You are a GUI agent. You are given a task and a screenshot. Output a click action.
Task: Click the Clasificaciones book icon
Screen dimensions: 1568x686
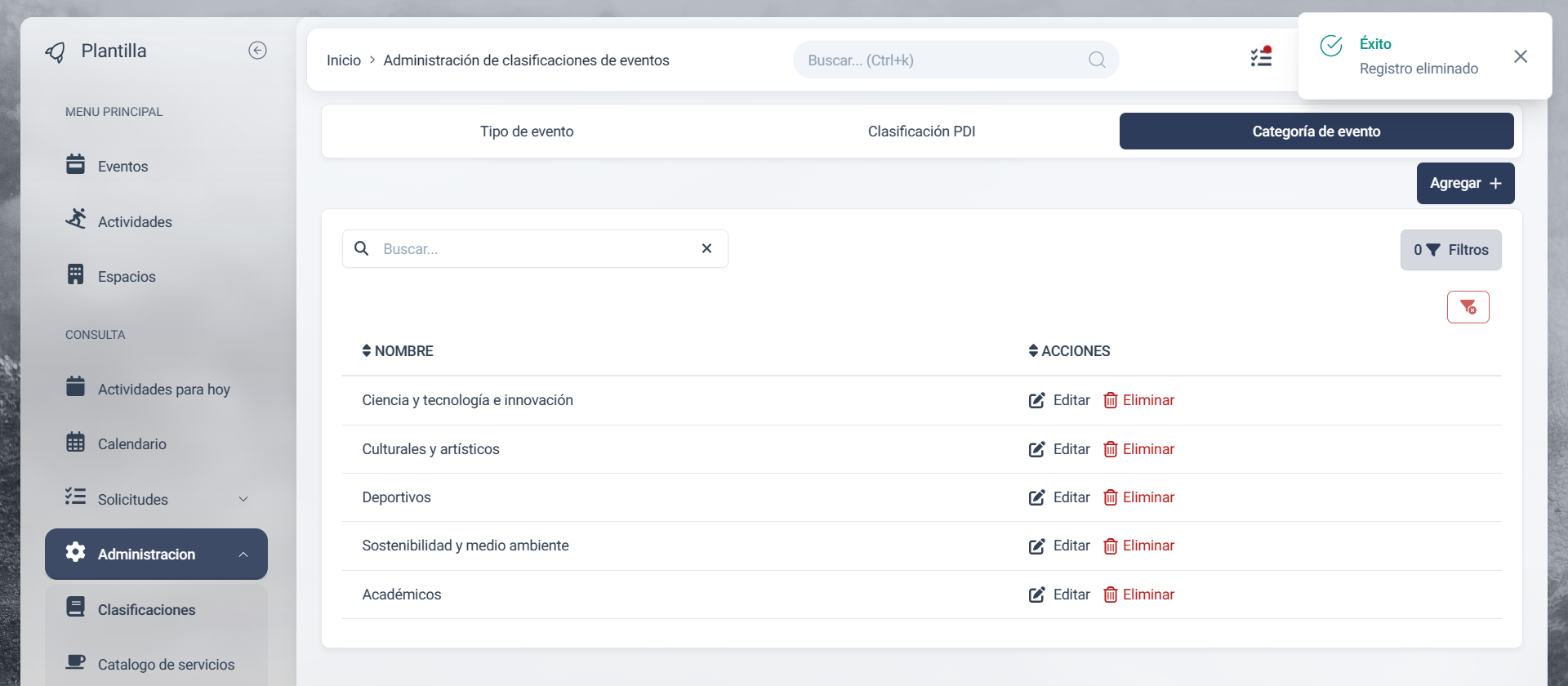click(x=75, y=607)
